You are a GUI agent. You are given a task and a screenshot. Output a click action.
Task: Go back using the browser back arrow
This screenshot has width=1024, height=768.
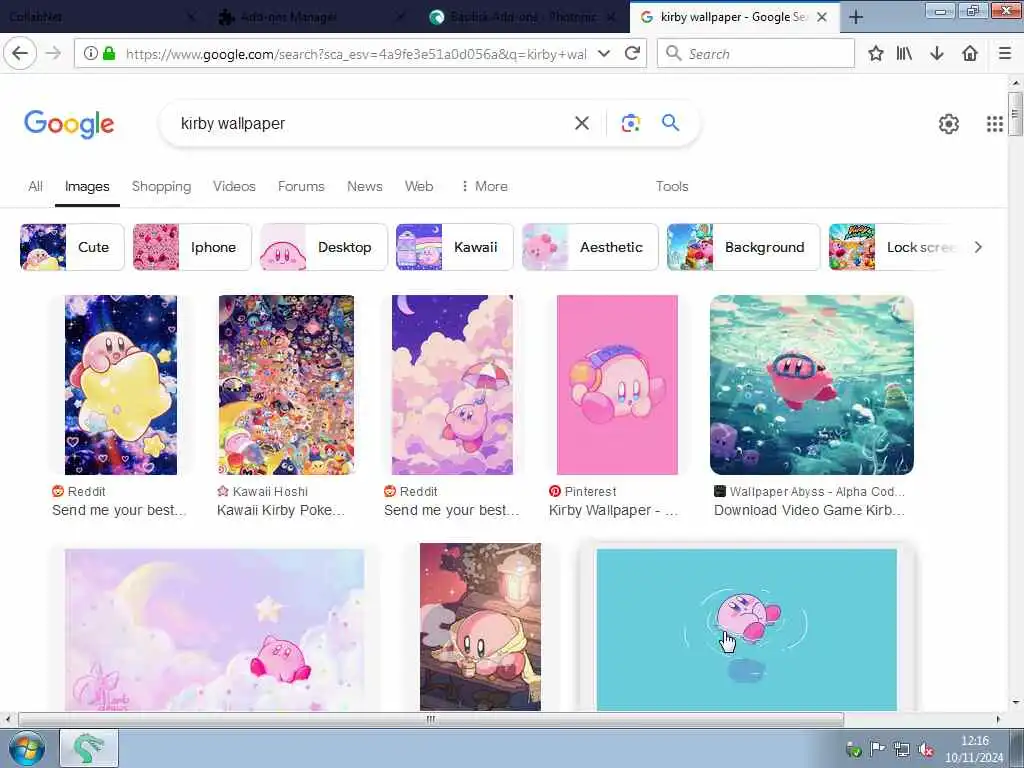pyautogui.click(x=20, y=53)
